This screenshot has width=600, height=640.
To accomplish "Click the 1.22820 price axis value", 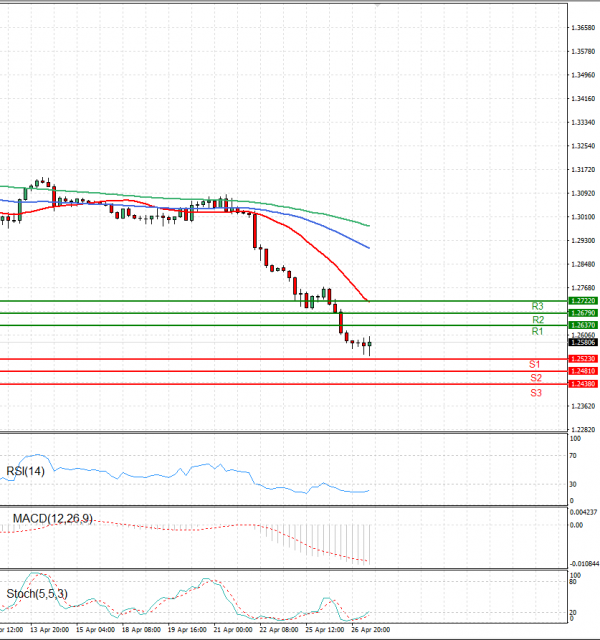I will click(x=583, y=430).
